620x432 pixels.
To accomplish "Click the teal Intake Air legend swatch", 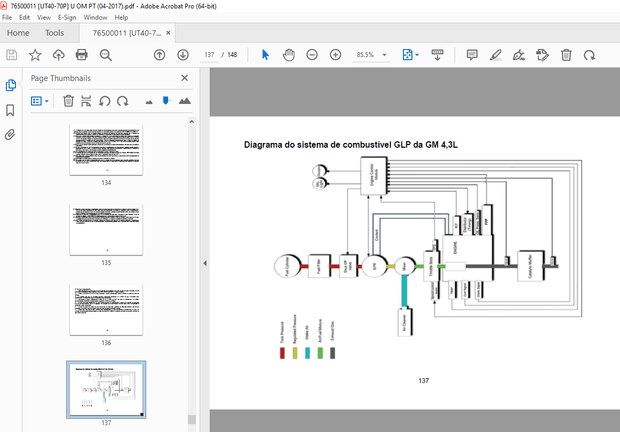I will (308, 353).
